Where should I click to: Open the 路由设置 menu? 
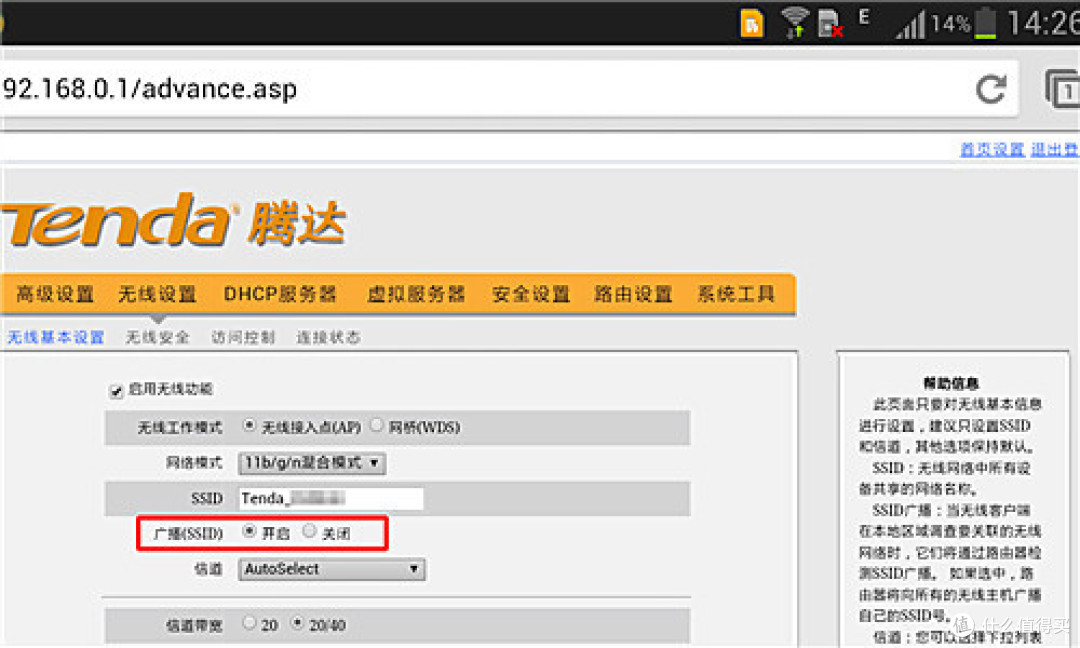pos(633,295)
